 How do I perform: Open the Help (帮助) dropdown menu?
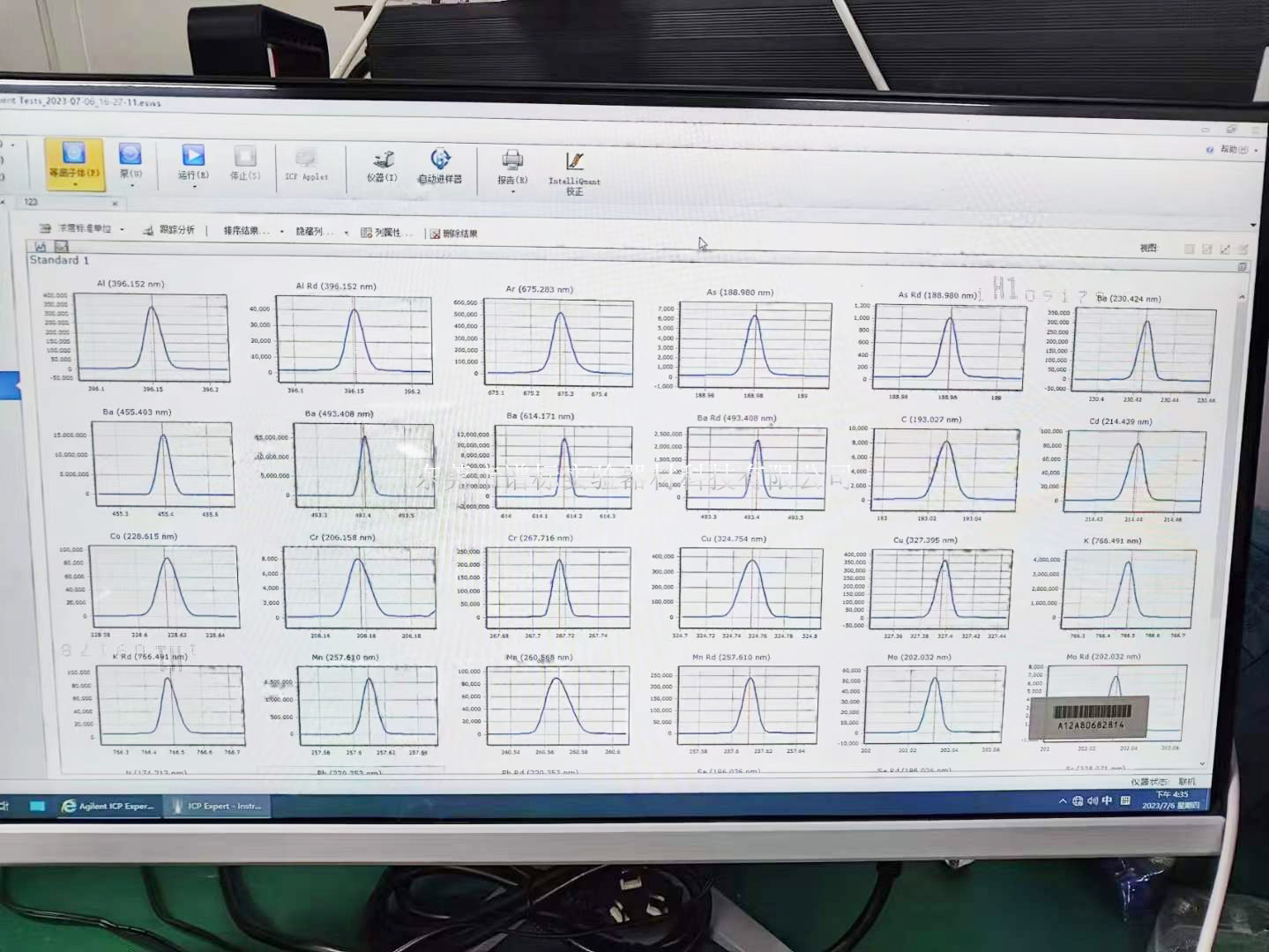[1234, 150]
